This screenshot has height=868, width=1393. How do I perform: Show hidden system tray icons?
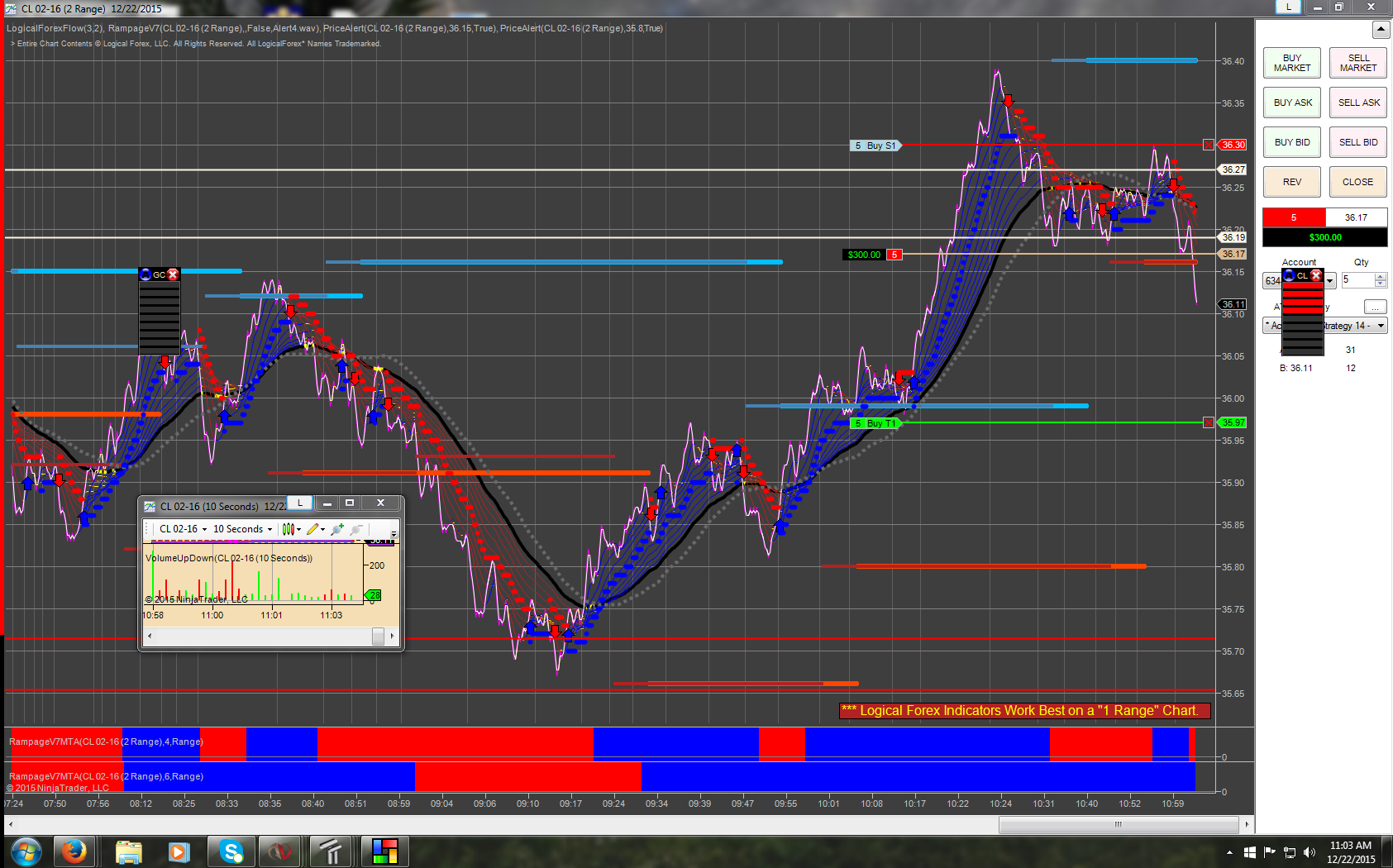pyautogui.click(x=1229, y=852)
